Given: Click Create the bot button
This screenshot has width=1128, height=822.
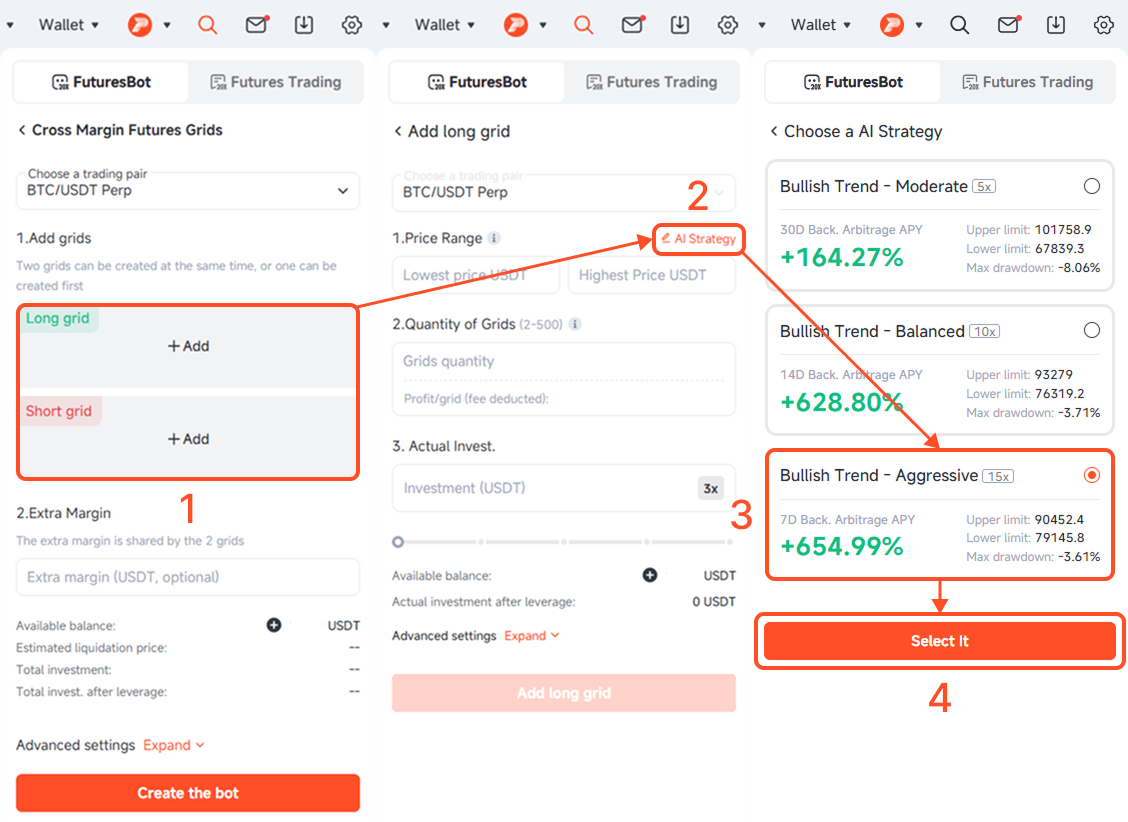Looking at the screenshot, I should pyautogui.click(x=188, y=793).
